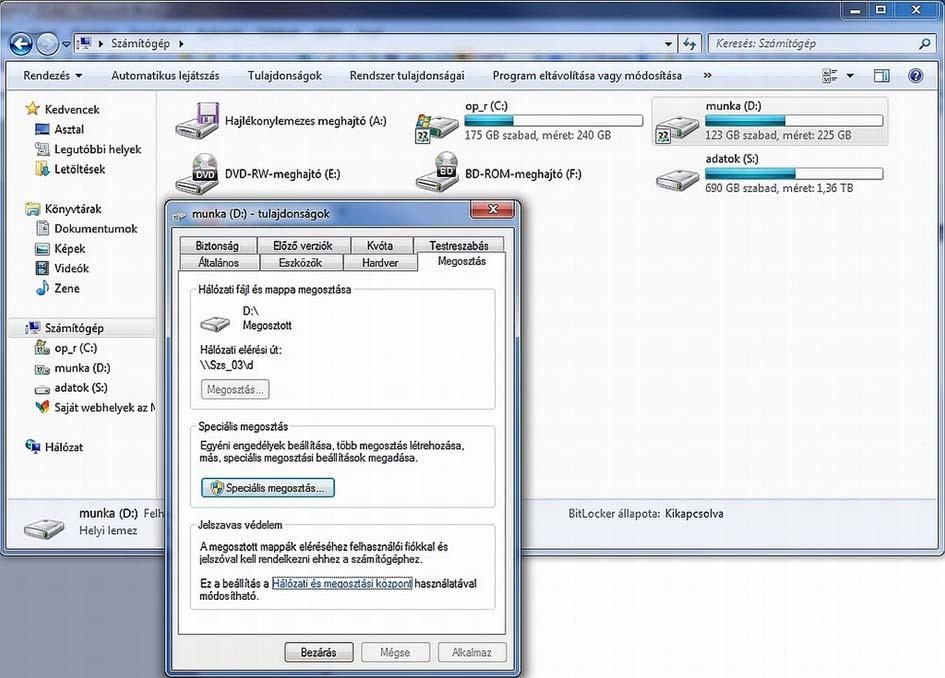
Task: Click the Speciális megosztás... button
Action: (x=268, y=488)
